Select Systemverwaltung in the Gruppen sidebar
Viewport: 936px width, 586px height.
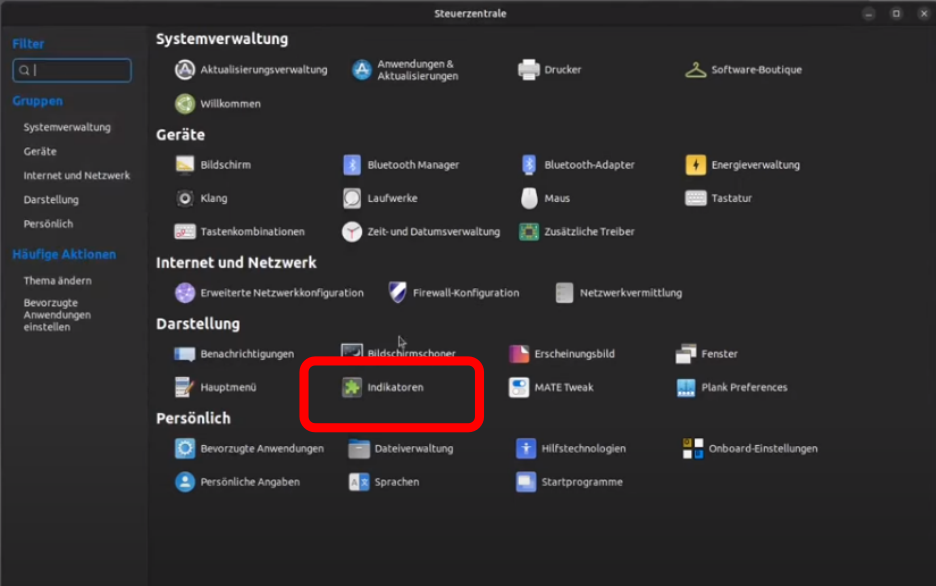click(x=67, y=128)
